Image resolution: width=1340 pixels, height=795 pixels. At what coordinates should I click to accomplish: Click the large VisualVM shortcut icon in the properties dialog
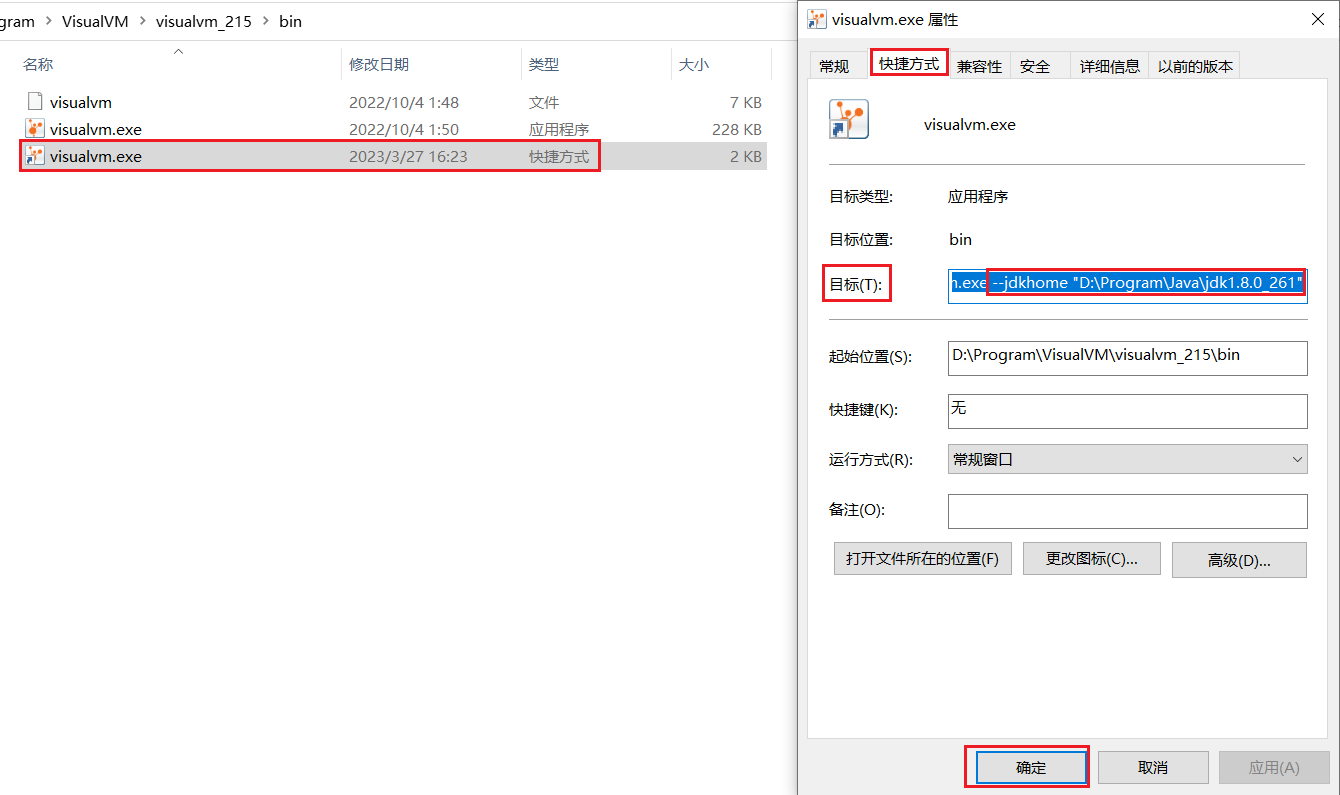849,119
